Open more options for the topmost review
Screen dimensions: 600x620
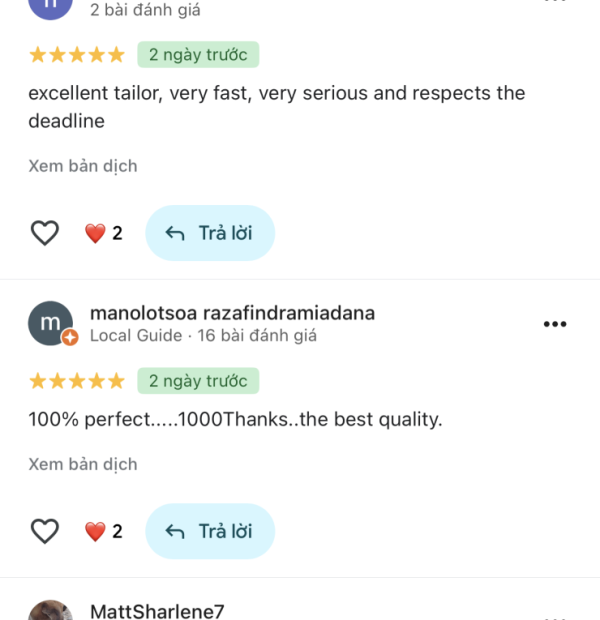coord(554,3)
